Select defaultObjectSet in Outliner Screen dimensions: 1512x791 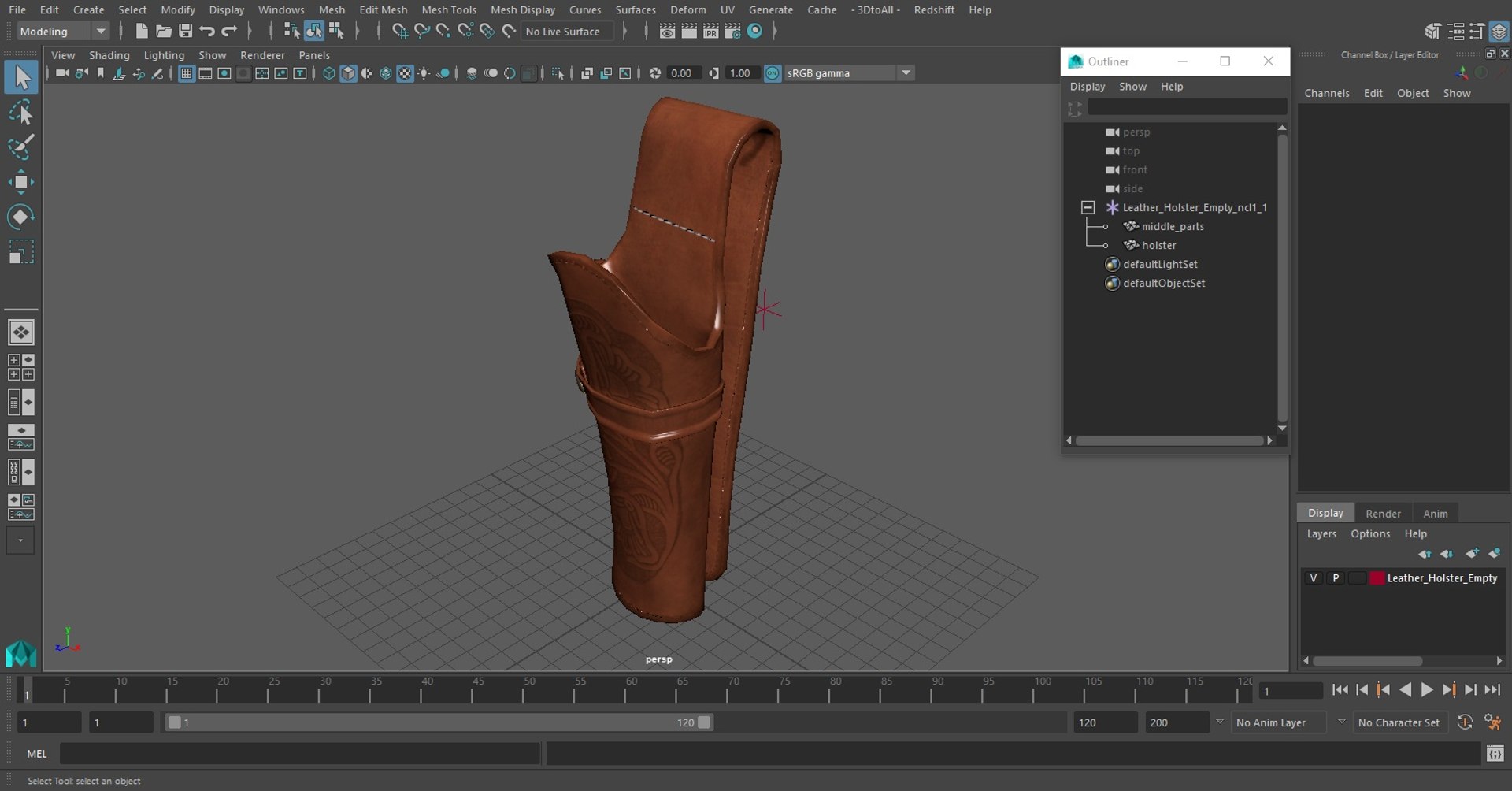point(1164,284)
